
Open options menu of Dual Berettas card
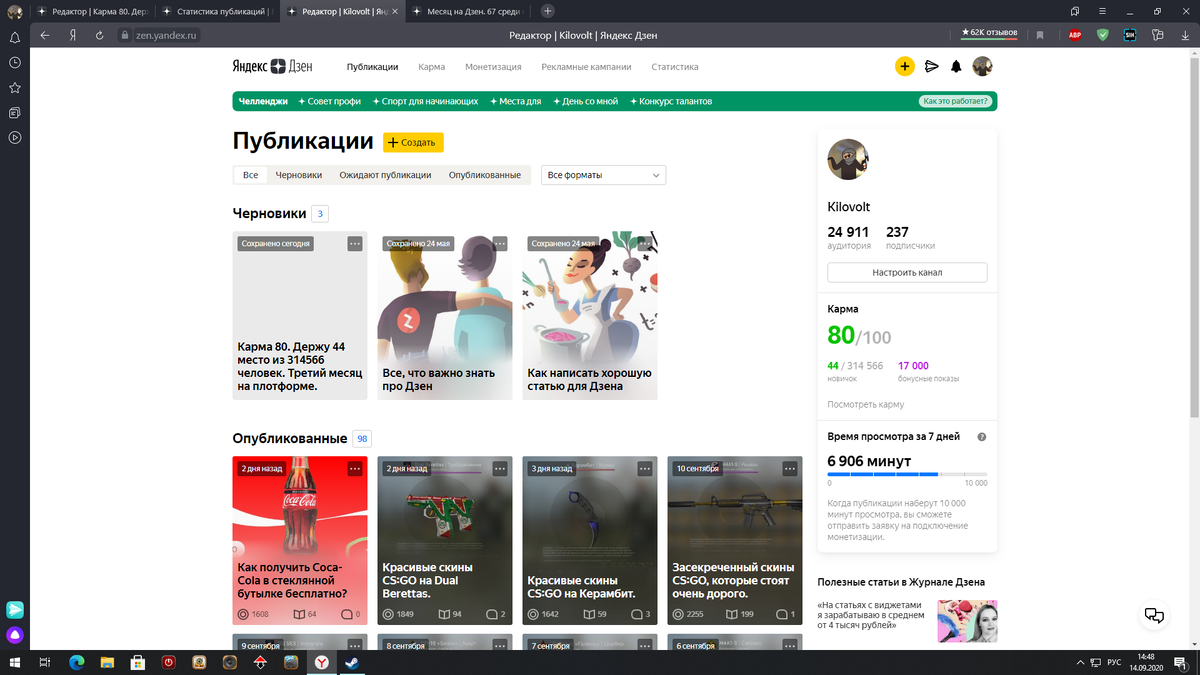[500, 468]
